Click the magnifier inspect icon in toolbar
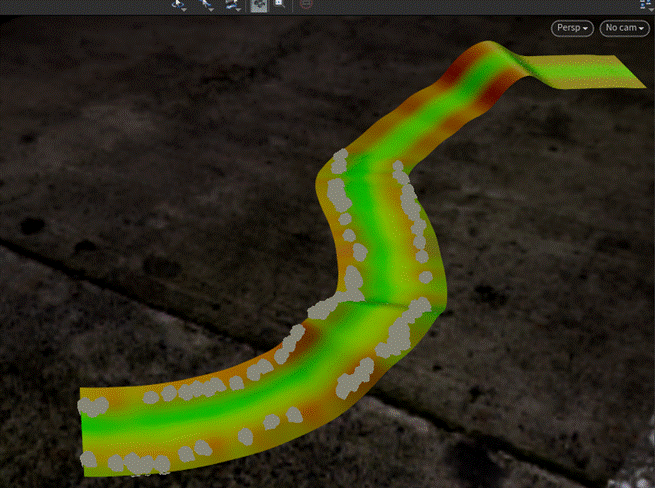 pyautogui.click(x=279, y=5)
